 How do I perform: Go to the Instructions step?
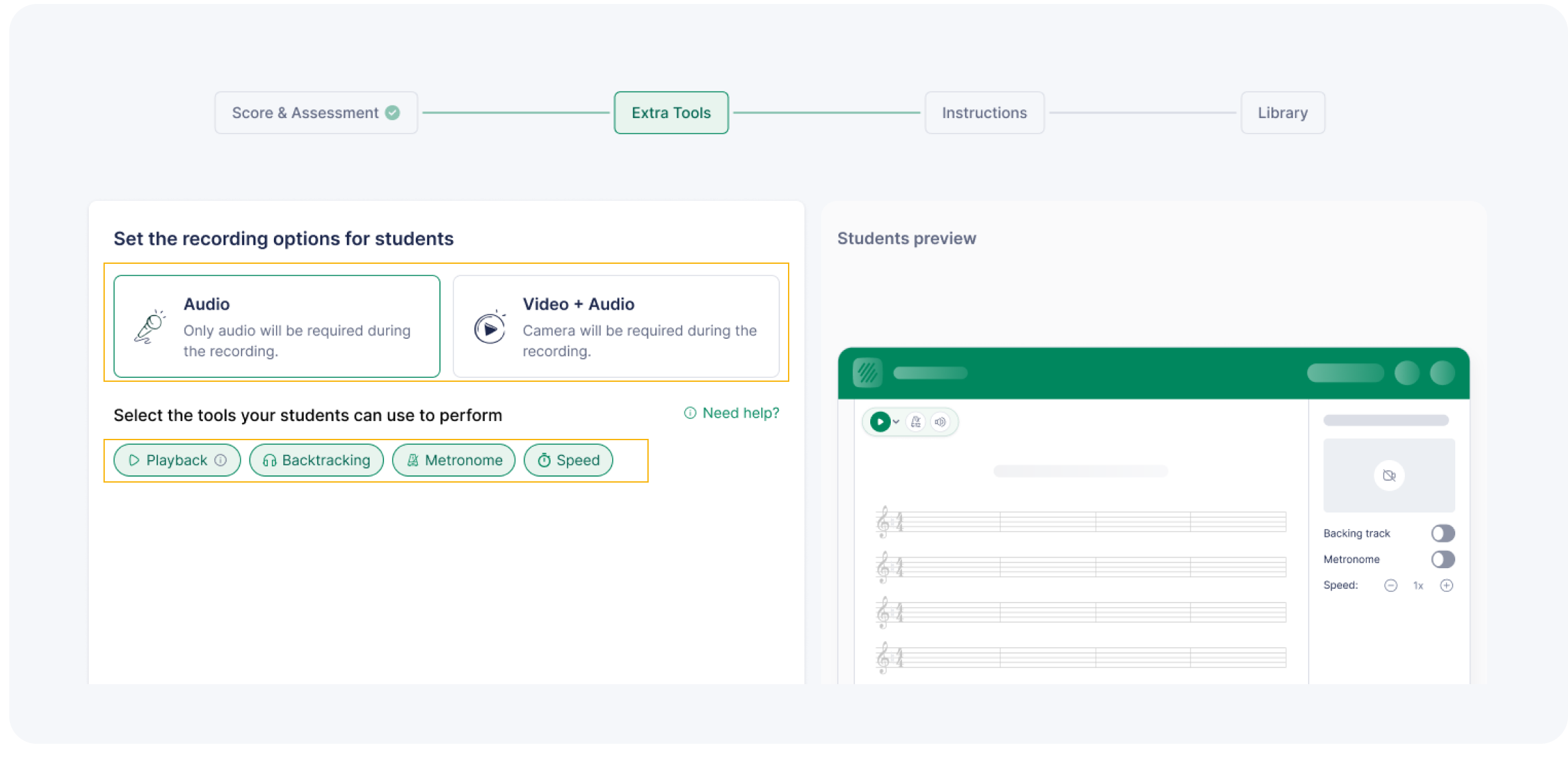[984, 113]
